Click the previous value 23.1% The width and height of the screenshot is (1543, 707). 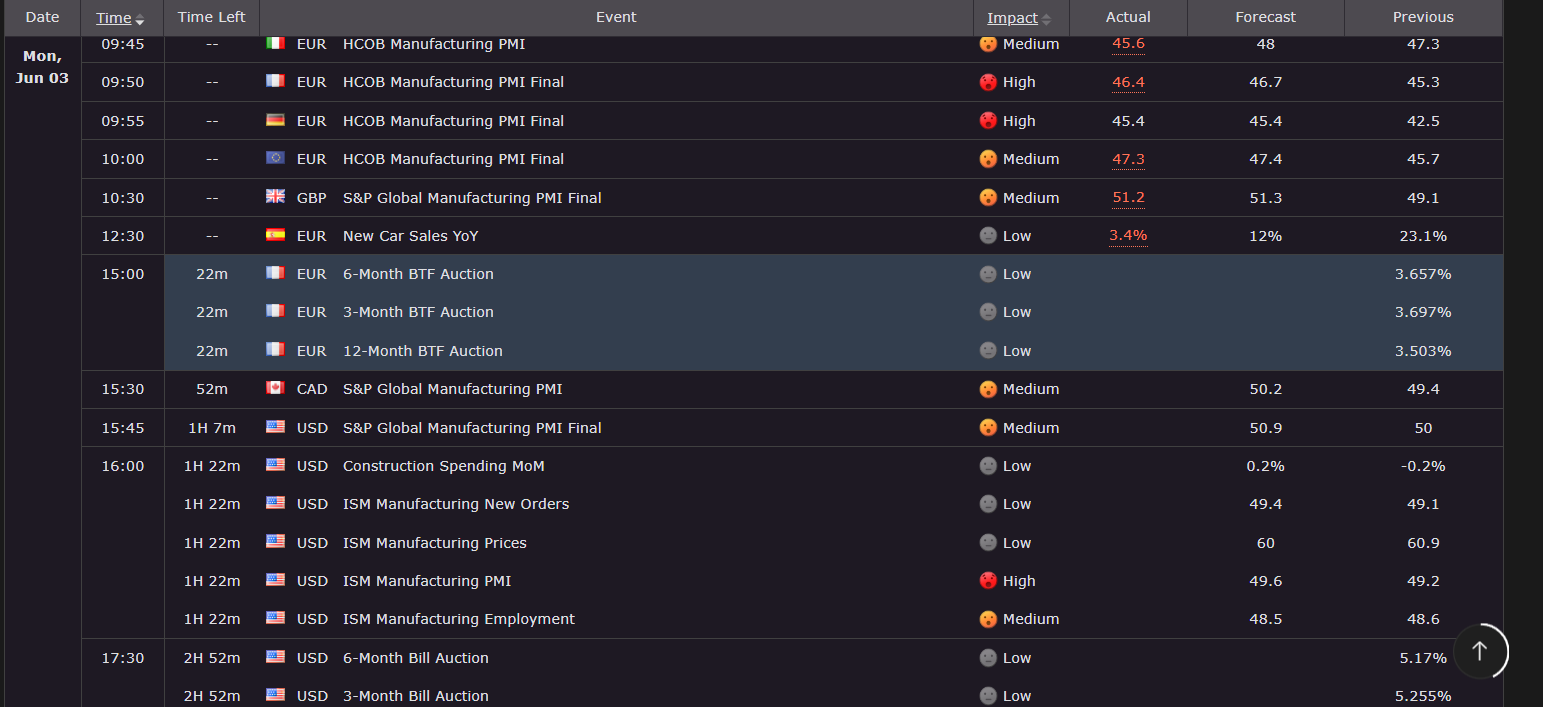click(x=1423, y=236)
